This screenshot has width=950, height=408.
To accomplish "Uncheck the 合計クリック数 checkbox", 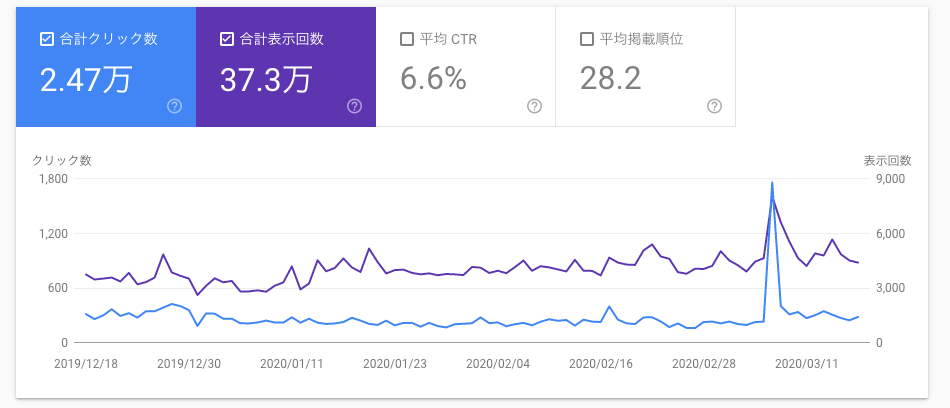I will click(46, 39).
